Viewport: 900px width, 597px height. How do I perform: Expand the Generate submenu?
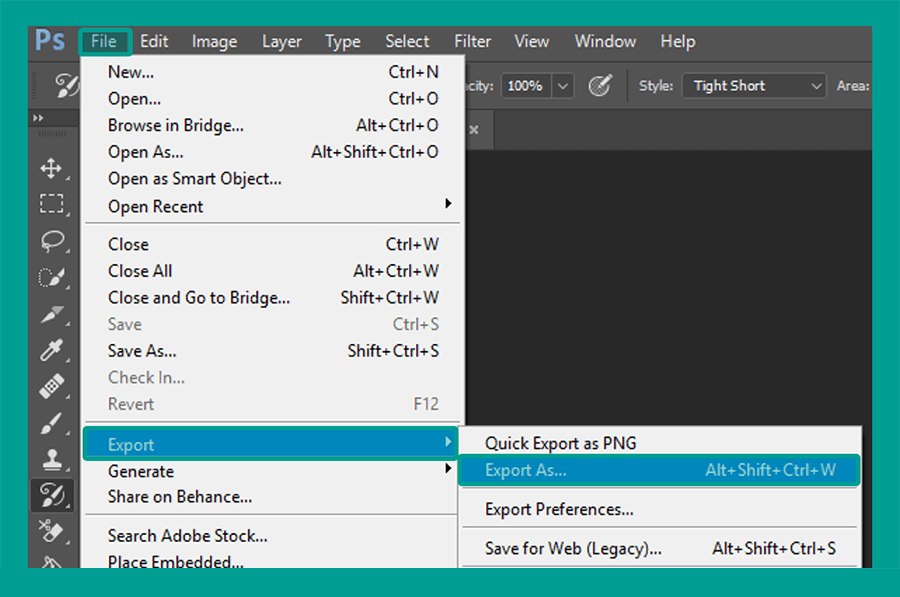pyautogui.click(x=270, y=471)
